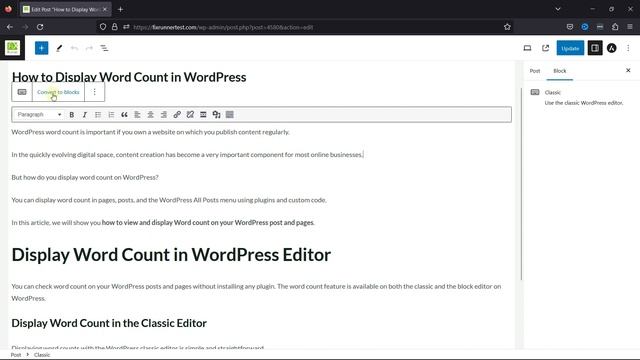Save page to Pocket icon

click(570, 27)
